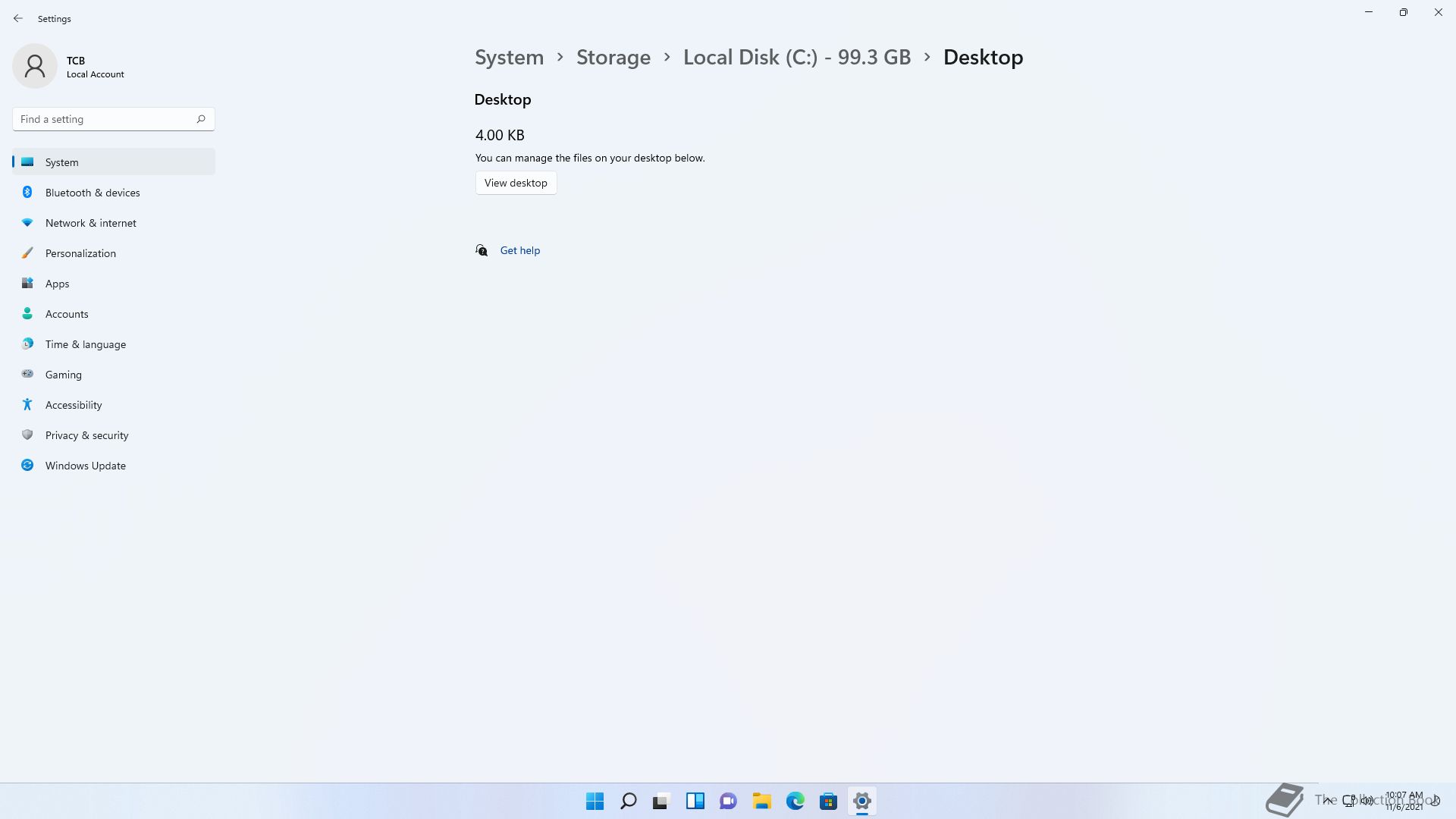The height and width of the screenshot is (819, 1456).
Task: Open Time & language settings
Action: coord(85,344)
